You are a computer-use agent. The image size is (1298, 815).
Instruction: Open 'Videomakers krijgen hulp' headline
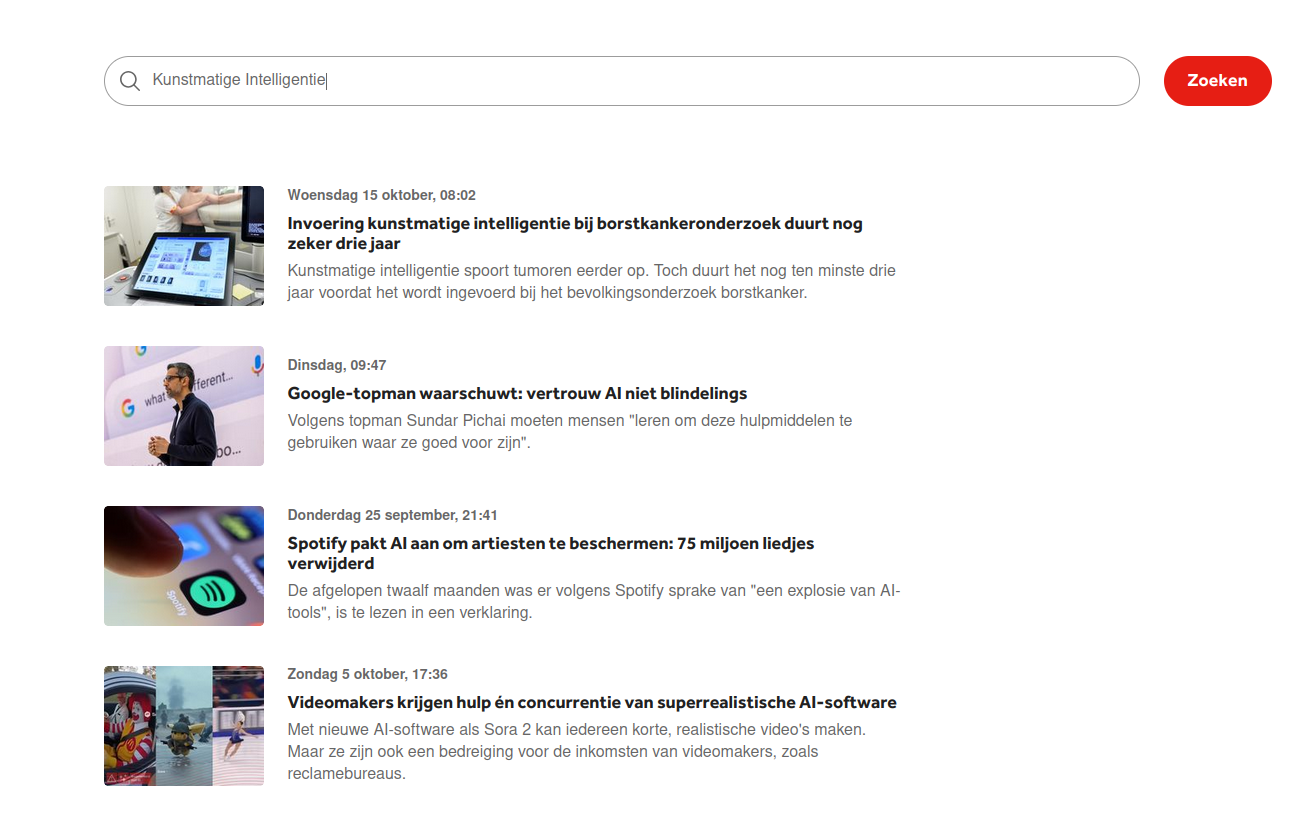(x=592, y=702)
